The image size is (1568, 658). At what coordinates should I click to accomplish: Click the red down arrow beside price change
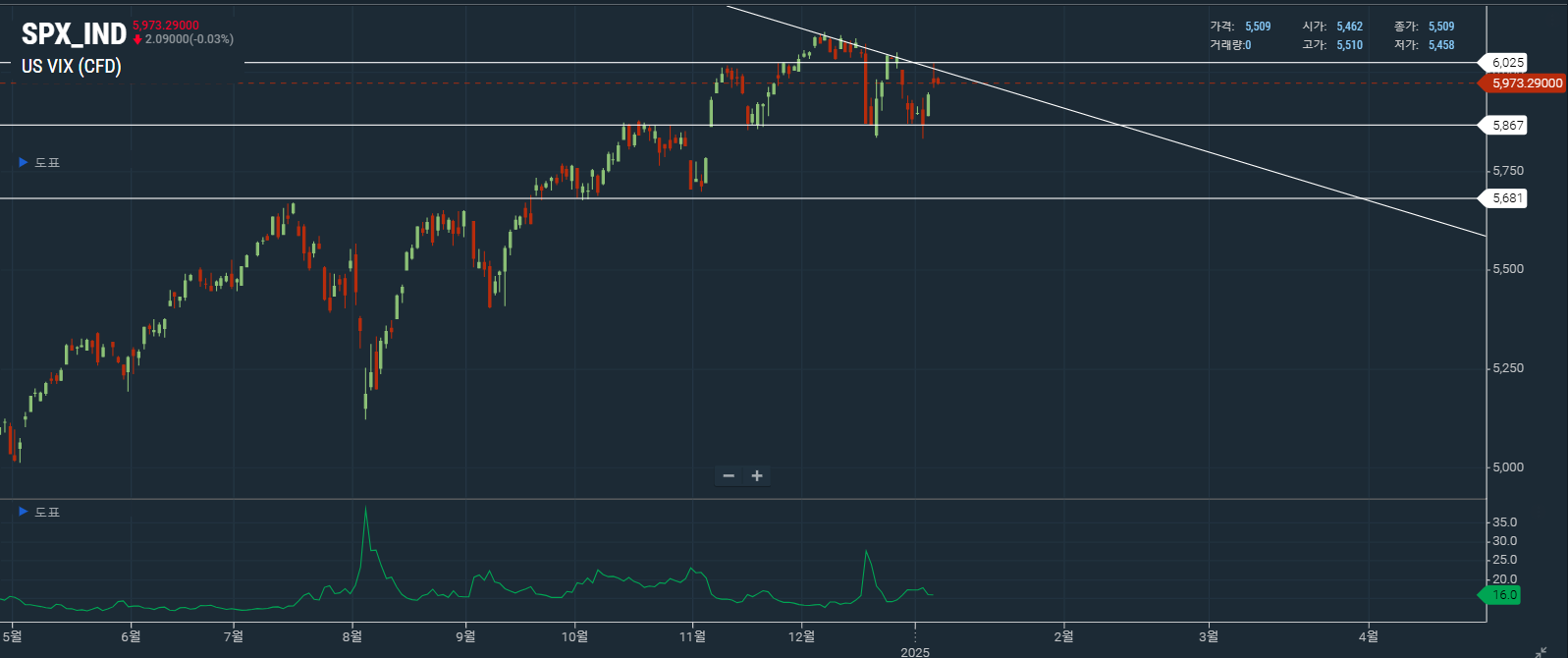137,40
